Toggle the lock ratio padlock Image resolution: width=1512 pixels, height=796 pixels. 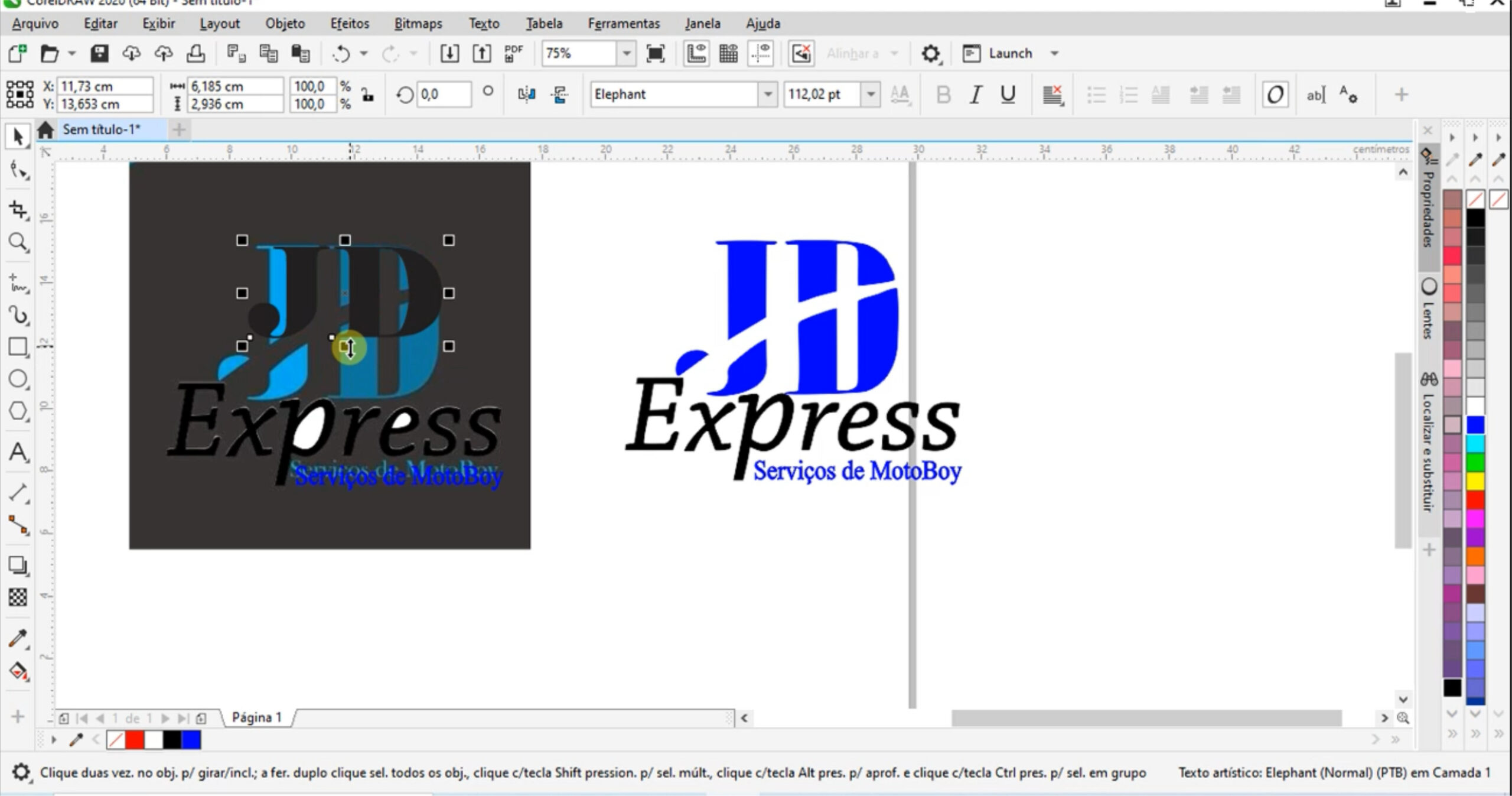pyautogui.click(x=368, y=95)
